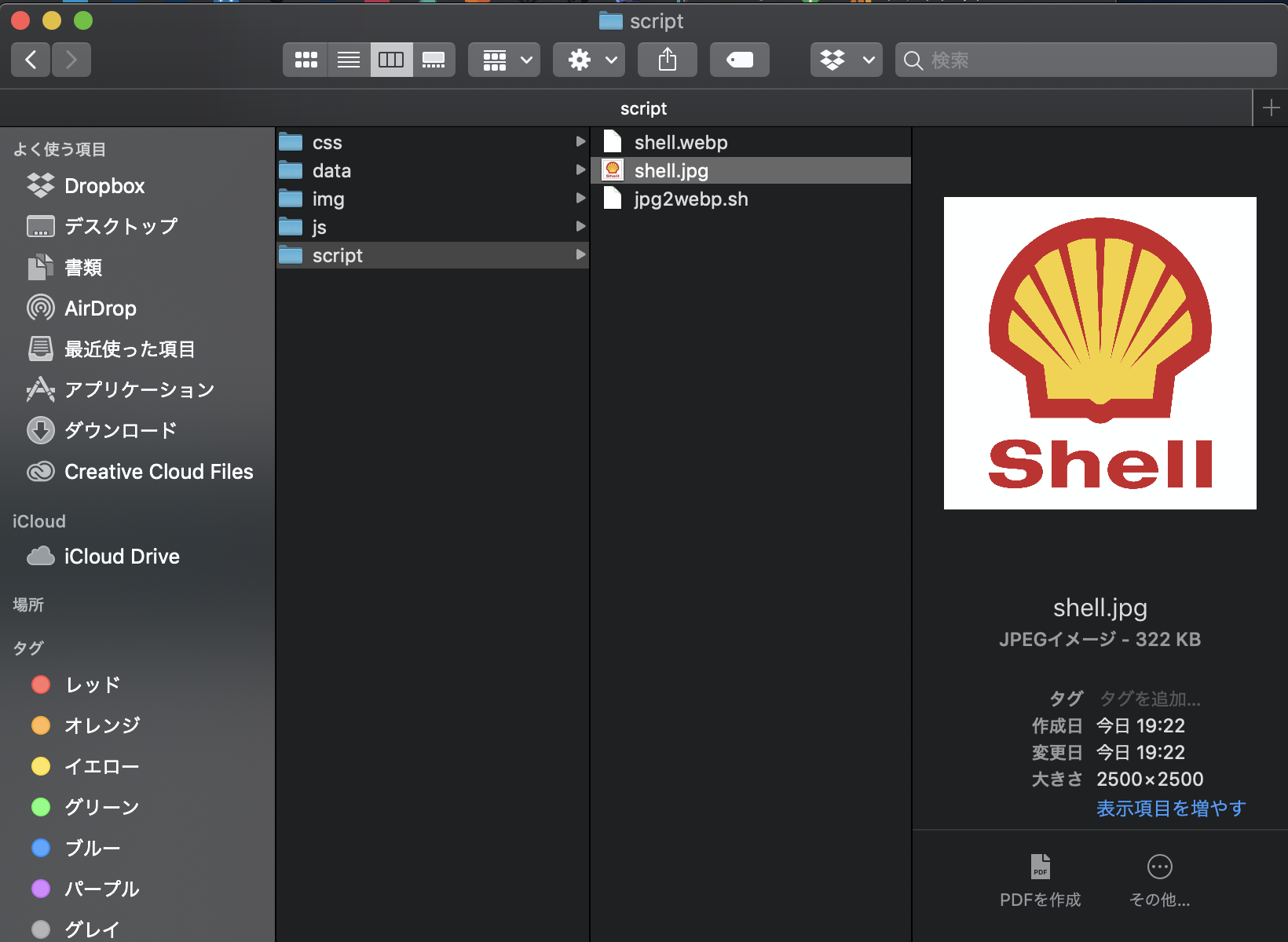Open the action gear dropdown menu

click(x=588, y=59)
